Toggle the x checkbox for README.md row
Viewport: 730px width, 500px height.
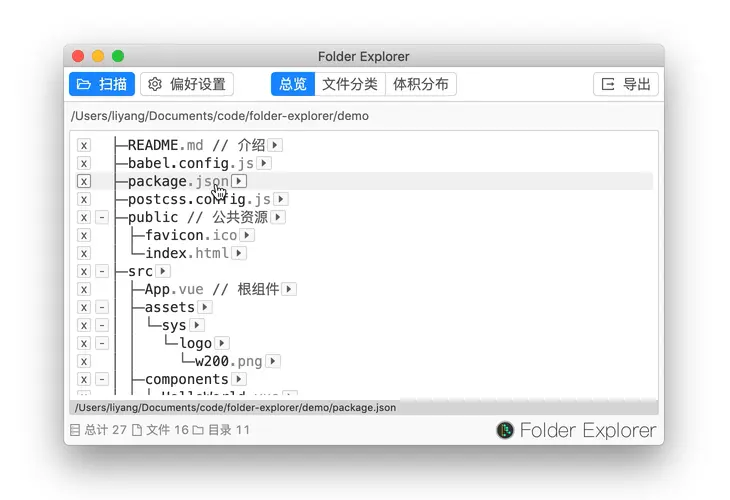[84, 145]
